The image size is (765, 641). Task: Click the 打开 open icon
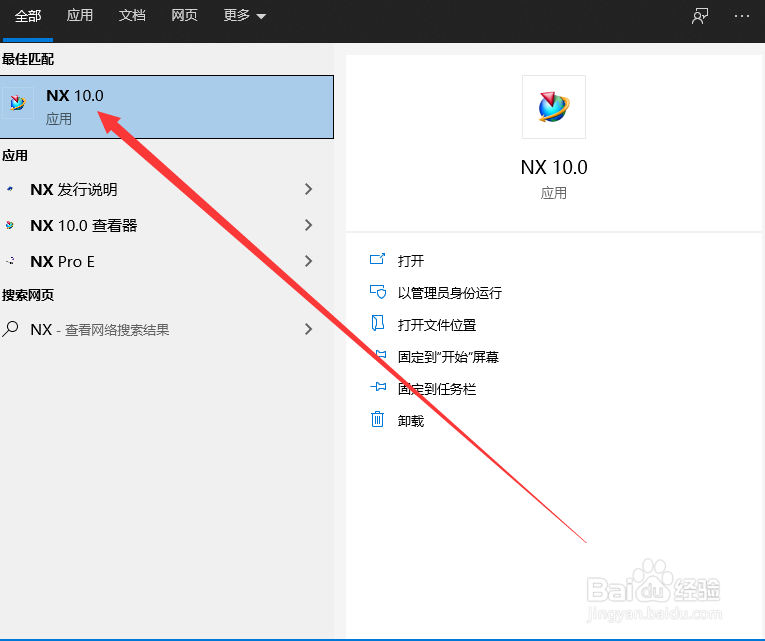coord(378,260)
